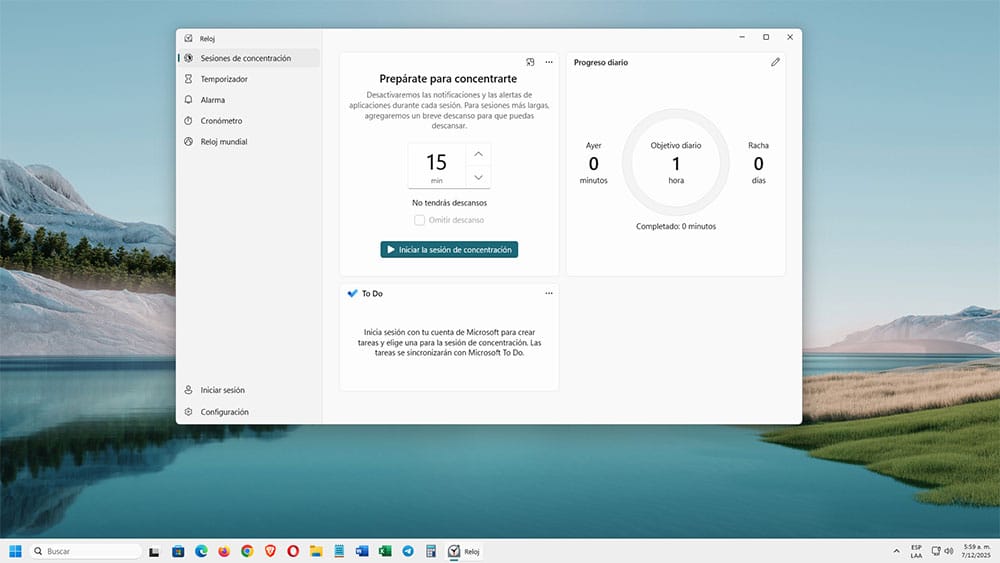Open Notepad from the taskbar
Image resolution: width=1000 pixels, height=563 pixels.
point(339,552)
